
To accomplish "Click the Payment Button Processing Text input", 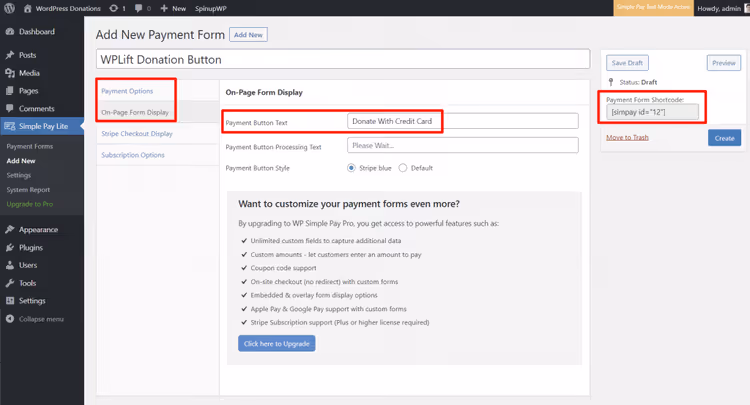I will point(463,145).
